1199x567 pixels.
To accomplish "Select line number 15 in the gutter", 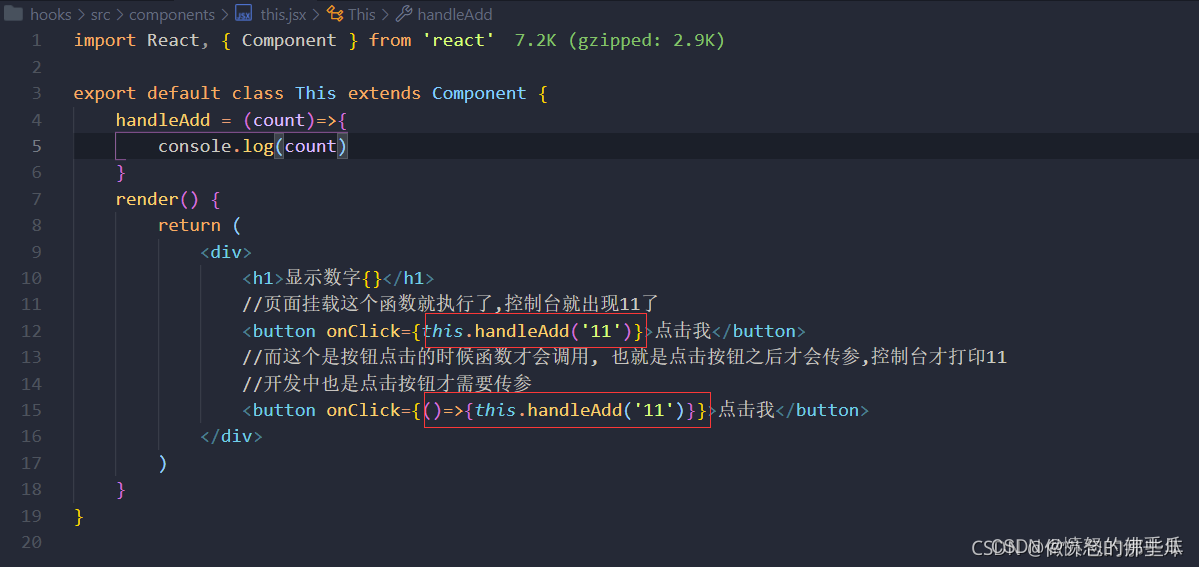I will click(x=32, y=410).
